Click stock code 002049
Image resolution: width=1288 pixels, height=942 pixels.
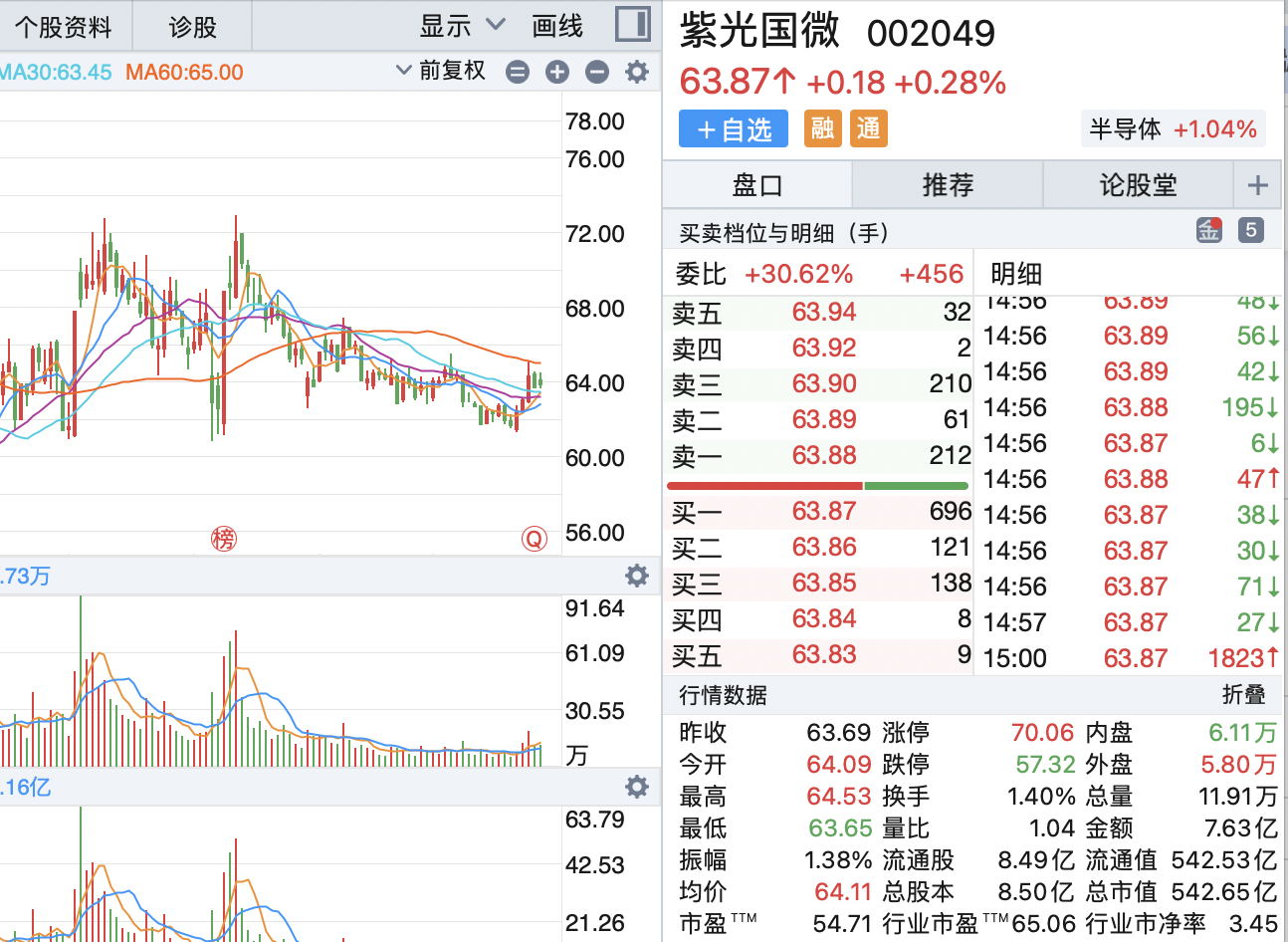(x=932, y=34)
